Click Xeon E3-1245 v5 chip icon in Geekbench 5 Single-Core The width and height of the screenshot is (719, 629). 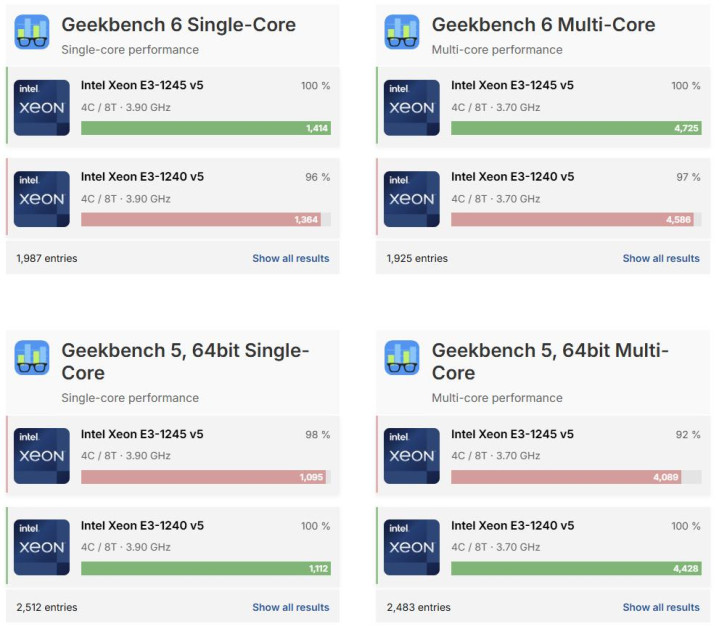(x=42, y=456)
